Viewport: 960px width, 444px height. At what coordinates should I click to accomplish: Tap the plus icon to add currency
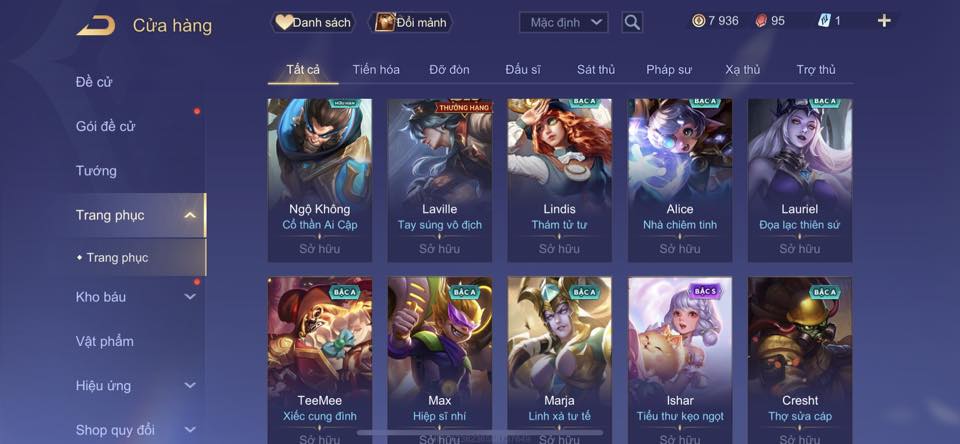click(883, 21)
